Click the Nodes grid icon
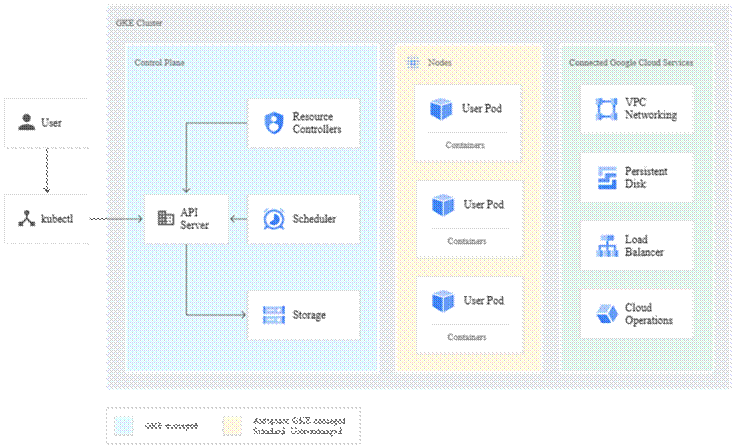This screenshot has width=736, height=448. click(413, 62)
